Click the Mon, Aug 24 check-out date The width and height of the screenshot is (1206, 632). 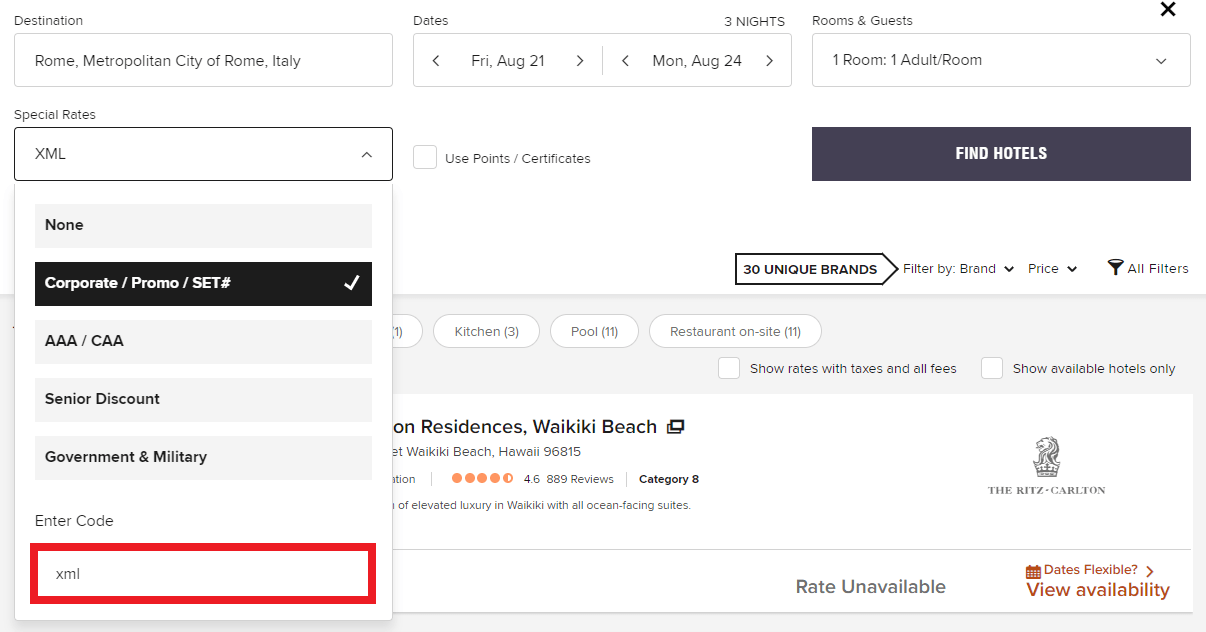697,61
